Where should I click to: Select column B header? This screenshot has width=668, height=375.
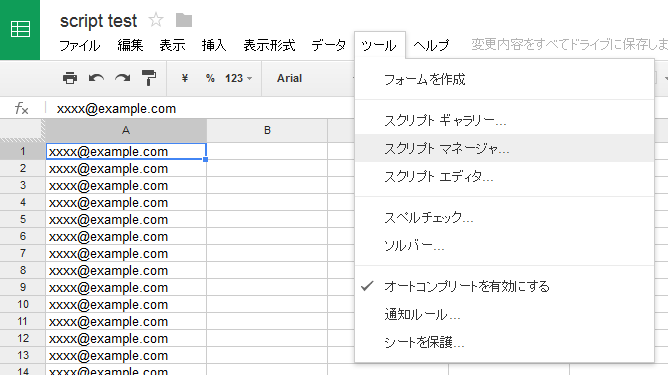tap(267, 130)
